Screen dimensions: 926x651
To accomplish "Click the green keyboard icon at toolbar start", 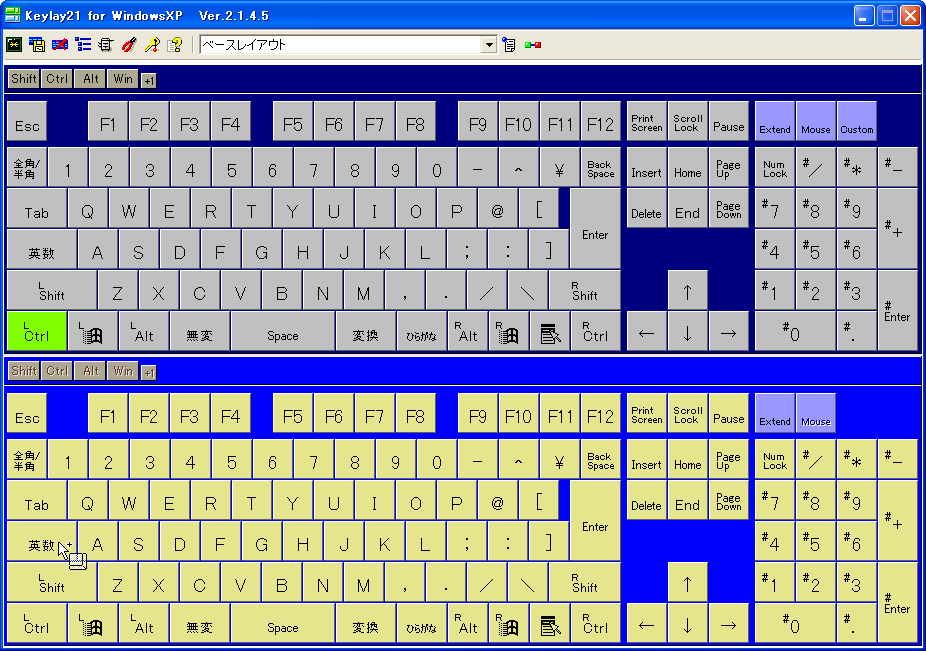I will 14,44.
